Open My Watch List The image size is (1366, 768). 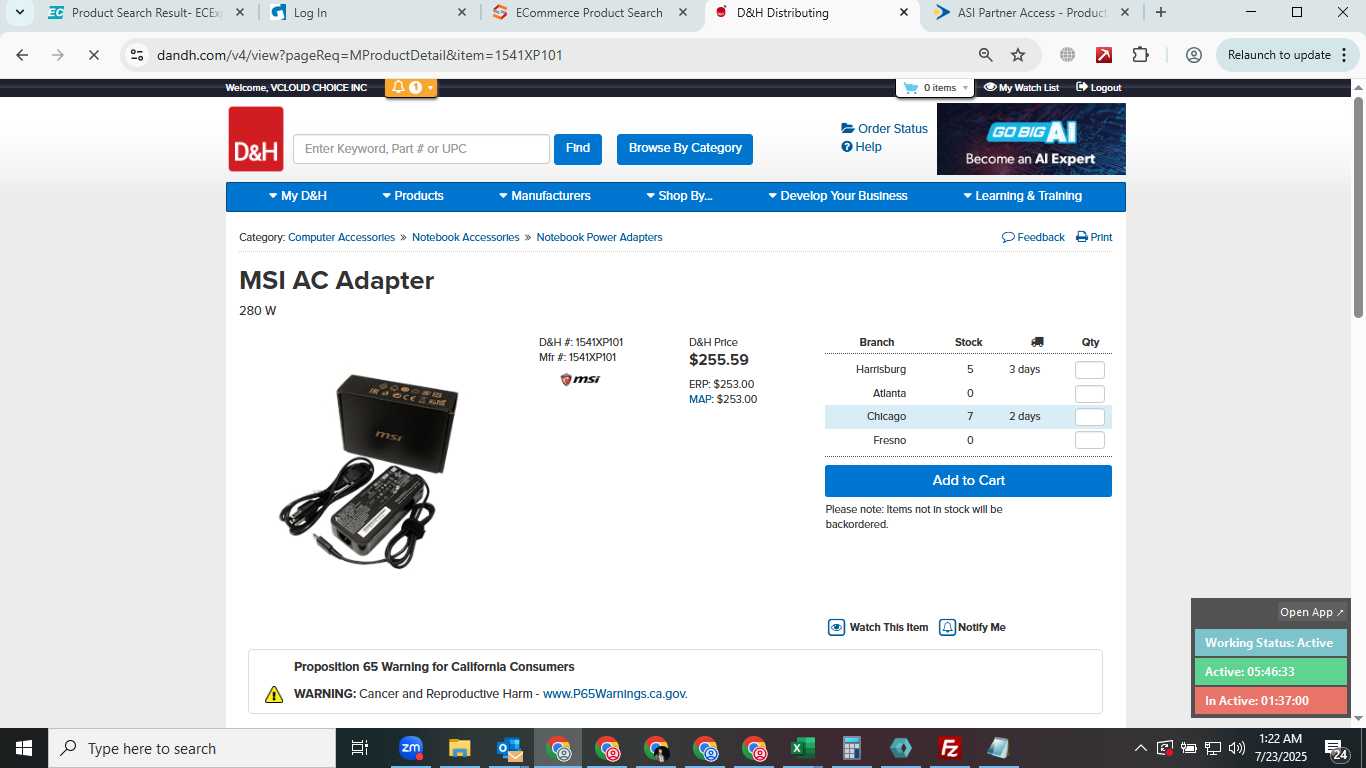[1021, 88]
